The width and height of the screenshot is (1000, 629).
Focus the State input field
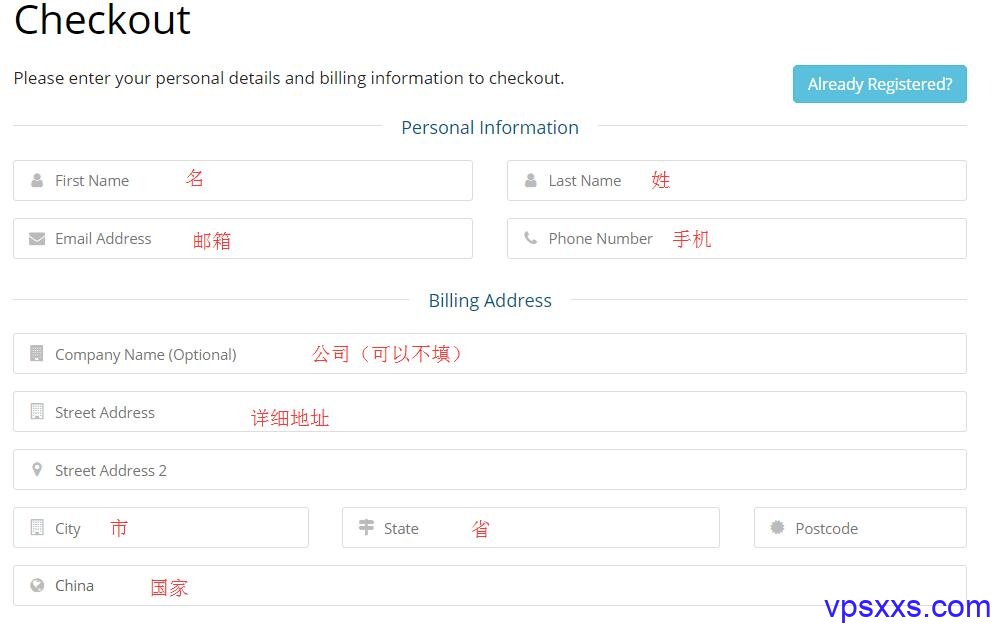(x=531, y=528)
